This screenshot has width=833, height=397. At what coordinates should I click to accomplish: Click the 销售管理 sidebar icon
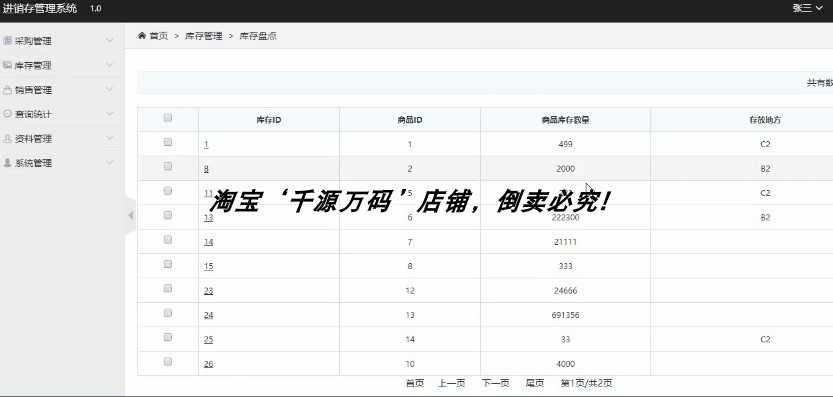click(x=7, y=89)
